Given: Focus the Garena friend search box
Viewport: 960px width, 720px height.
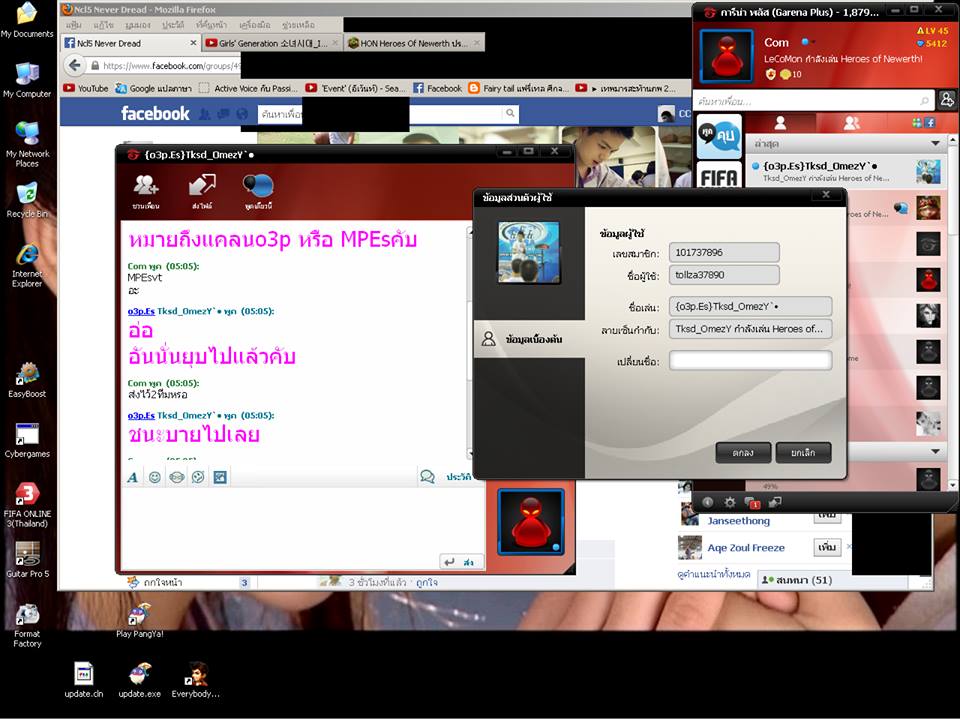Looking at the screenshot, I should [813, 100].
